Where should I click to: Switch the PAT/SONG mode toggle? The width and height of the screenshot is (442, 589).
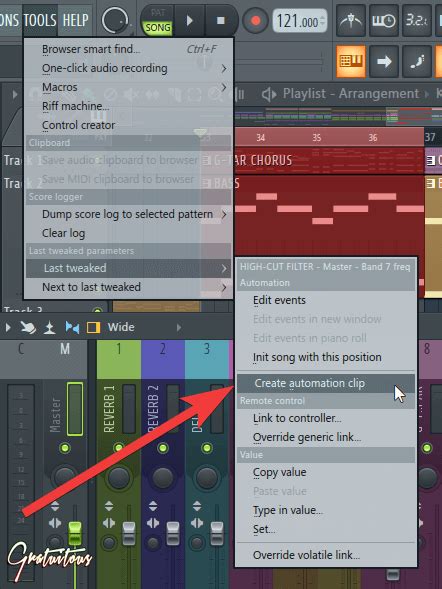pos(158,21)
